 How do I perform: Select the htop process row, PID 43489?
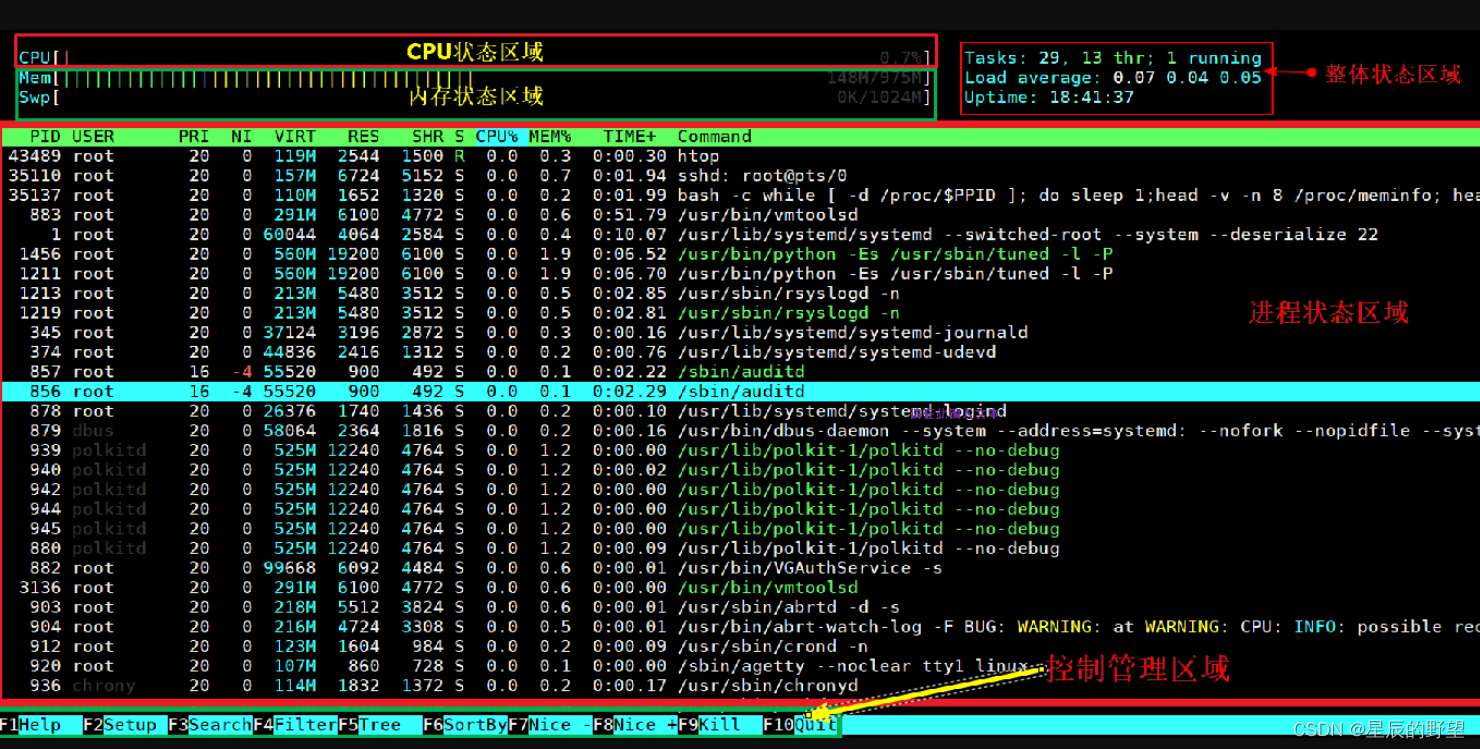pos(740,156)
